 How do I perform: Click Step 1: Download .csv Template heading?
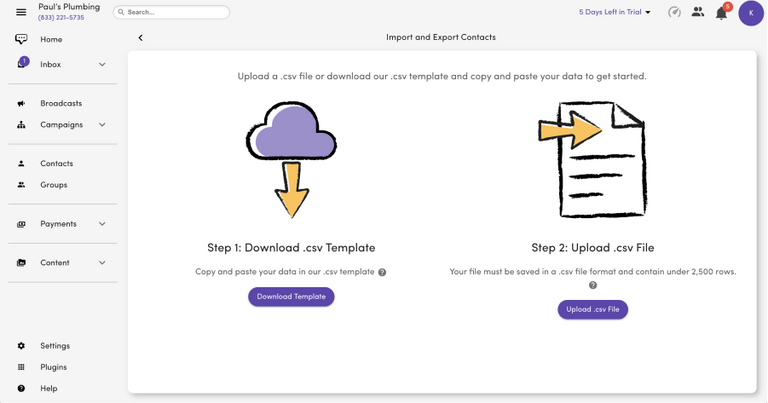click(291, 248)
